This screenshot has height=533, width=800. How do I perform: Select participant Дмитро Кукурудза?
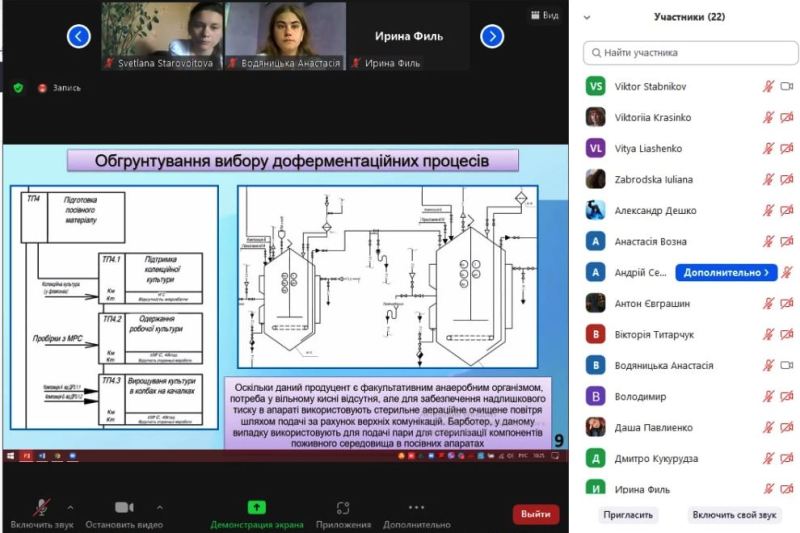[x=690, y=459]
